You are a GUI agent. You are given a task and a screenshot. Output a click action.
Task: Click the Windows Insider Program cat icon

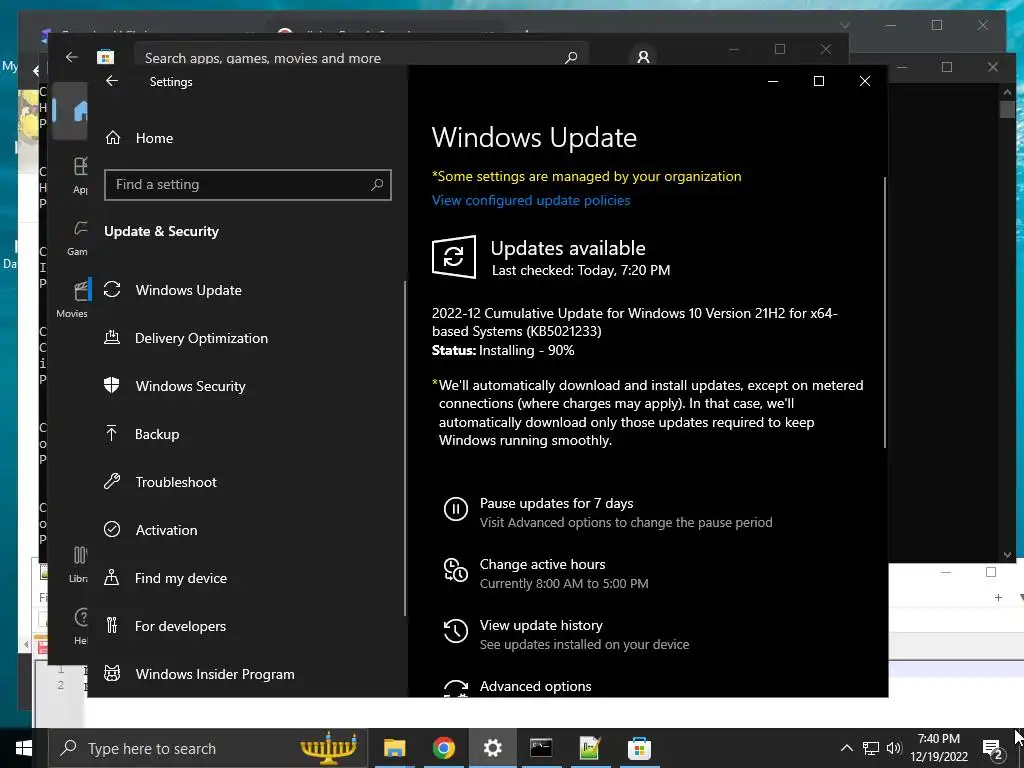(x=112, y=673)
